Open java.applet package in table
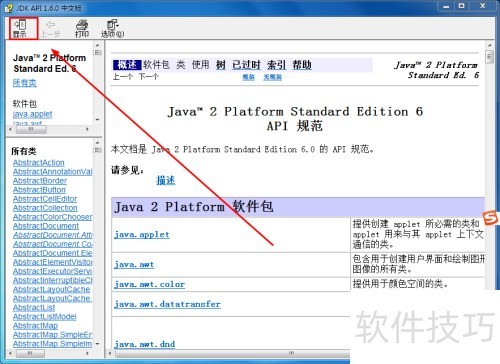 coord(142,235)
